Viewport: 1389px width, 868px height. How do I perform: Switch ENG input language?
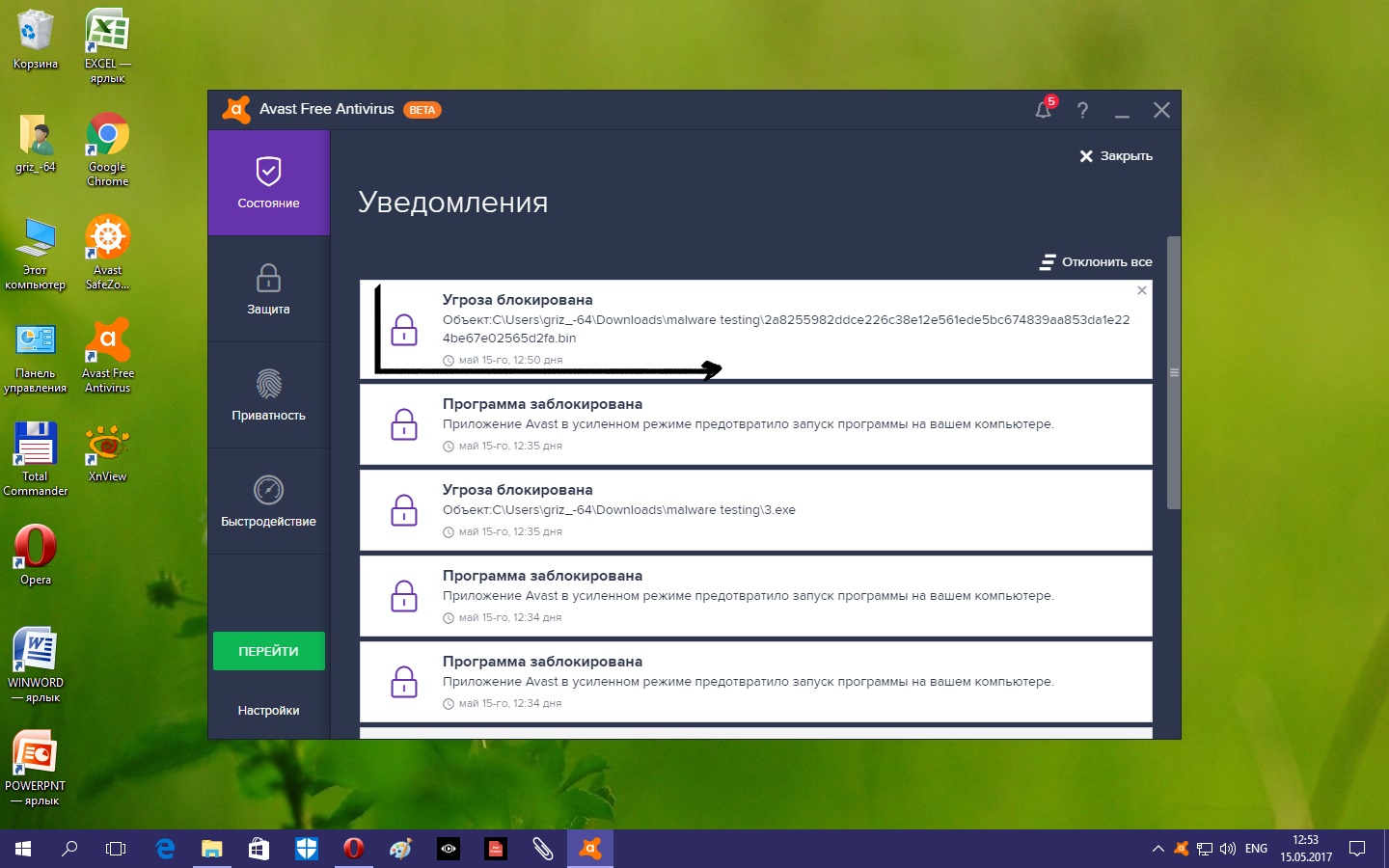[1256, 849]
